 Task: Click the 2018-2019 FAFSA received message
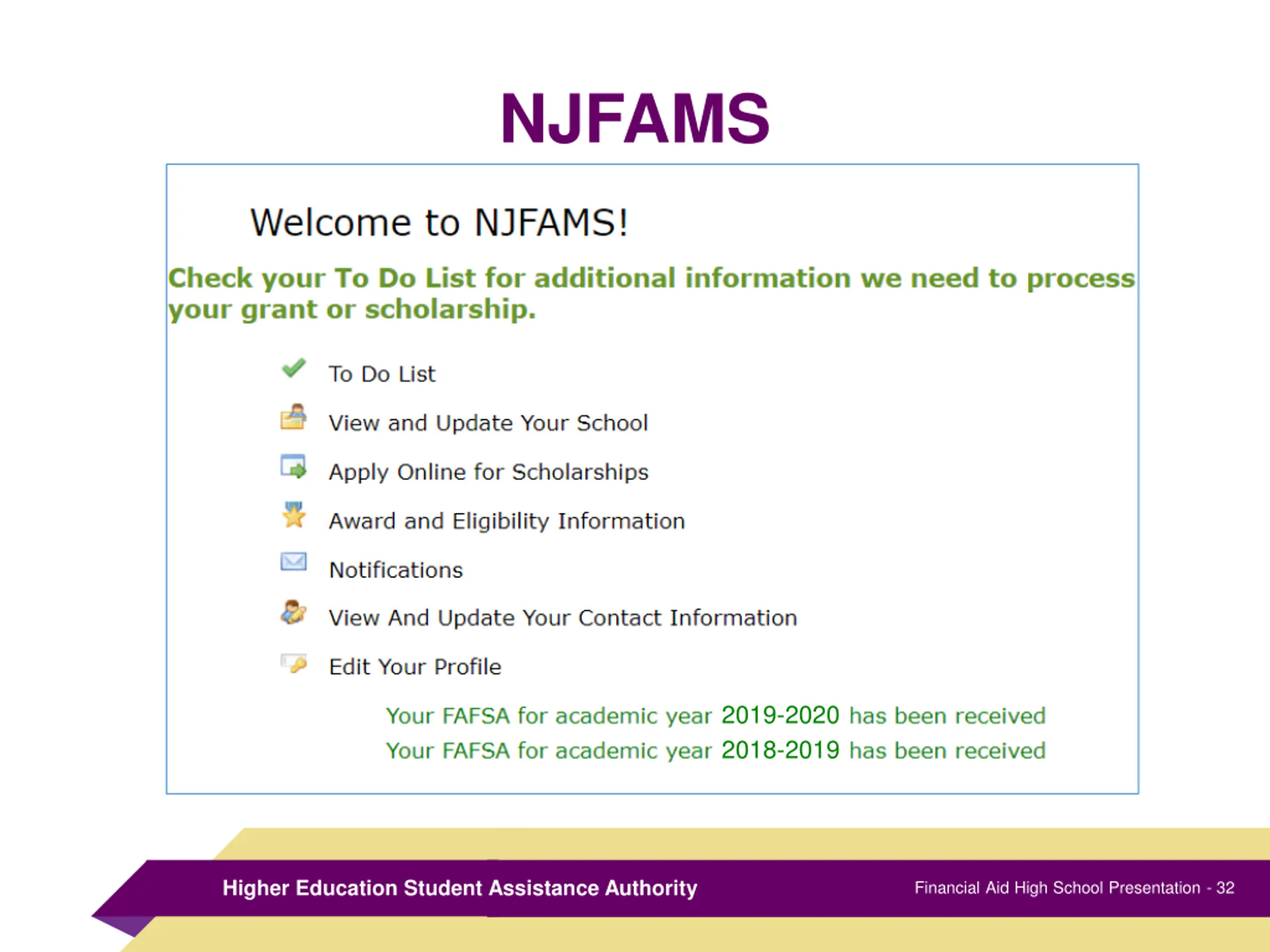pos(715,751)
